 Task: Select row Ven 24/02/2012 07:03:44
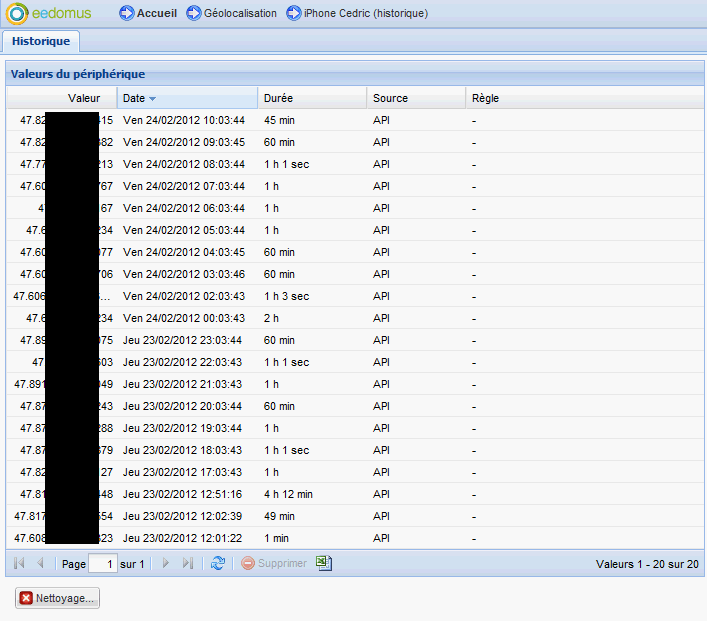pyautogui.click(x=355, y=186)
